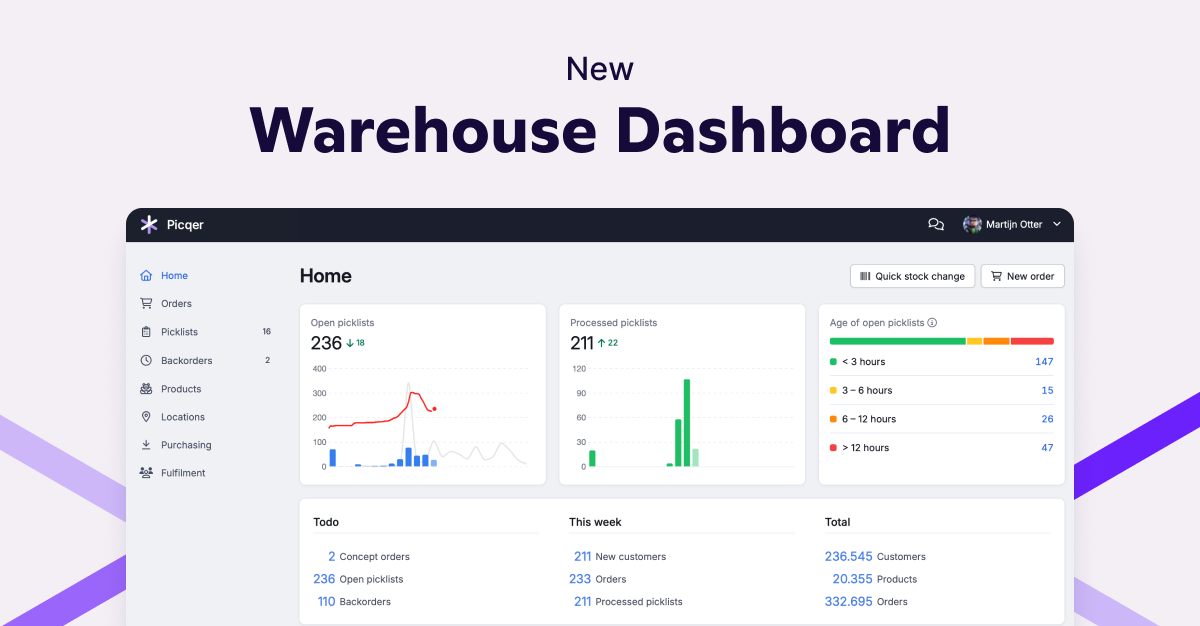Click the Picqer asterisk logo

pyautogui.click(x=150, y=224)
